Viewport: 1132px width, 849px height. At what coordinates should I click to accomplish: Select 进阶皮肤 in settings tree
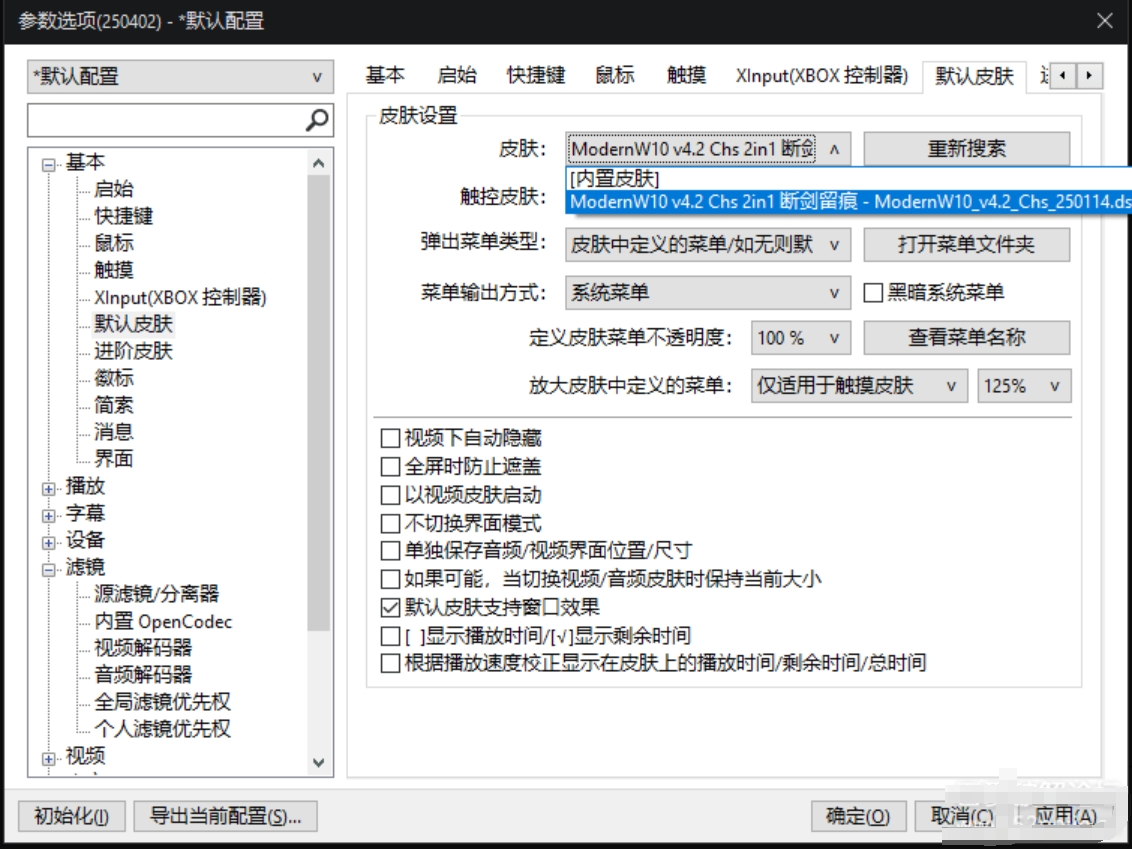point(134,352)
